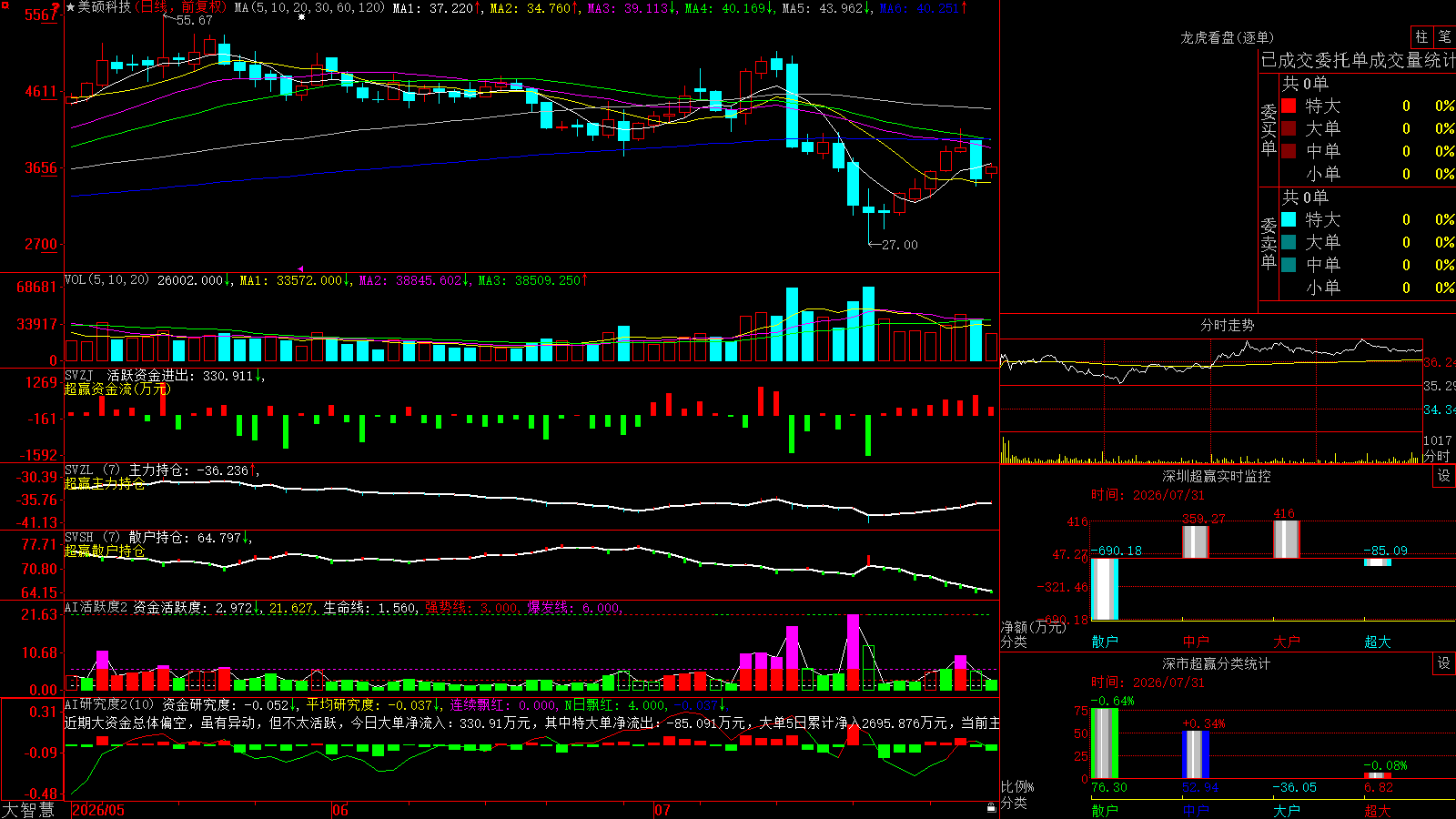This screenshot has width=1456, height=819.
Task: Switch 龙虎看盘 to 笔 view
Action: point(1444,36)
